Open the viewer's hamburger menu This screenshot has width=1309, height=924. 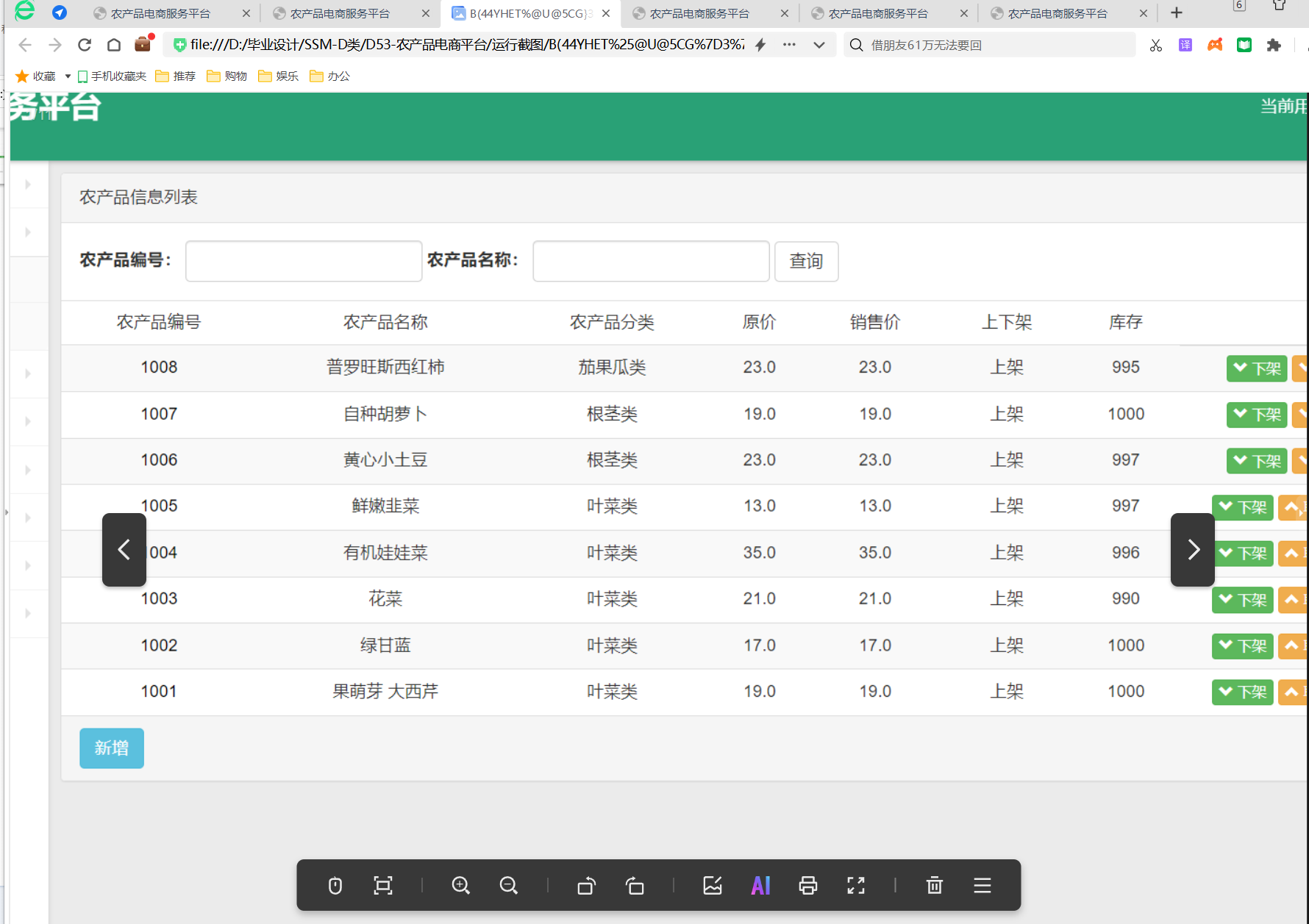point(982,885)
